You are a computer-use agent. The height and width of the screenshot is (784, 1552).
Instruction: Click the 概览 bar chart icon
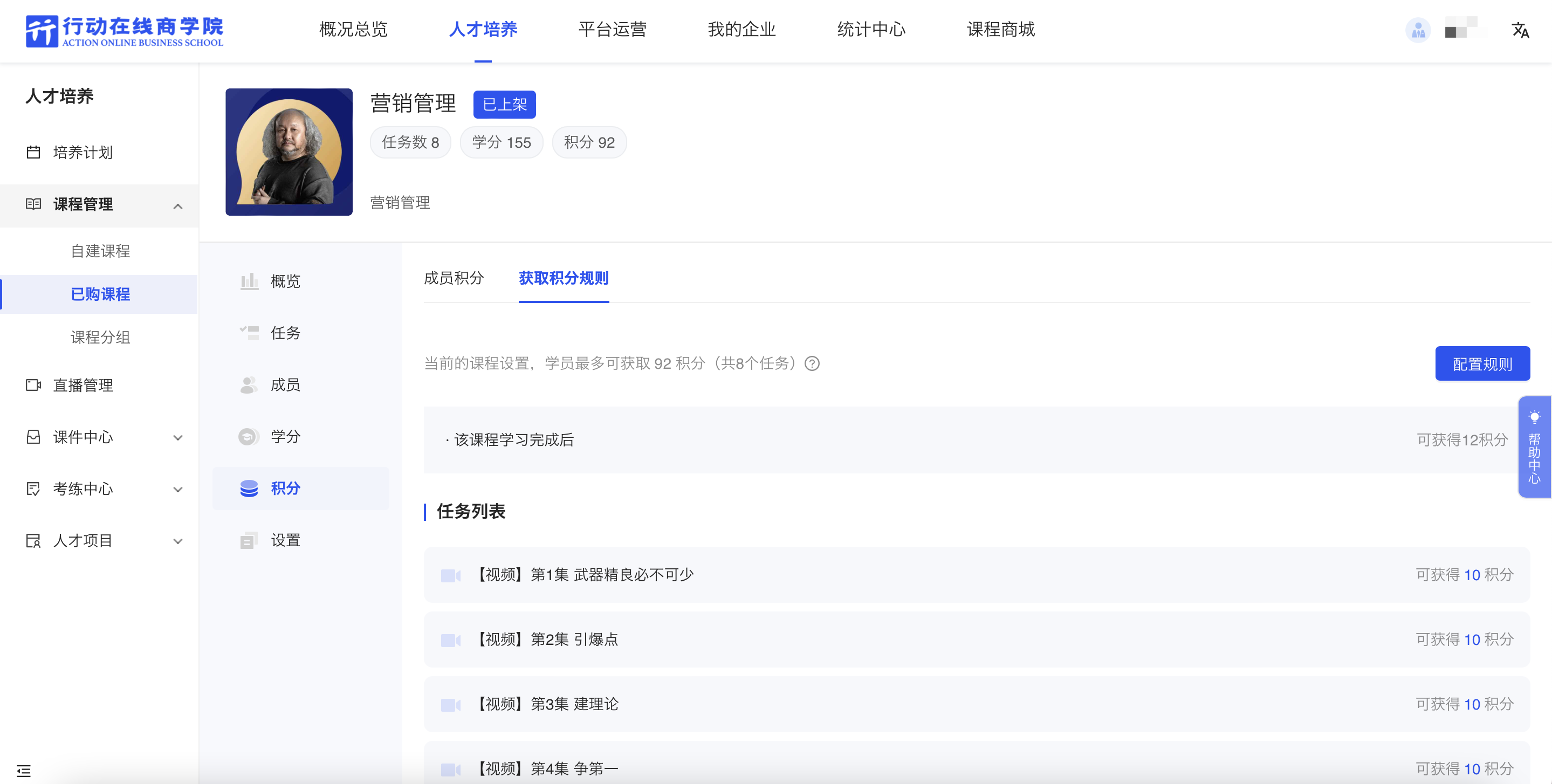tap(249, 281)
